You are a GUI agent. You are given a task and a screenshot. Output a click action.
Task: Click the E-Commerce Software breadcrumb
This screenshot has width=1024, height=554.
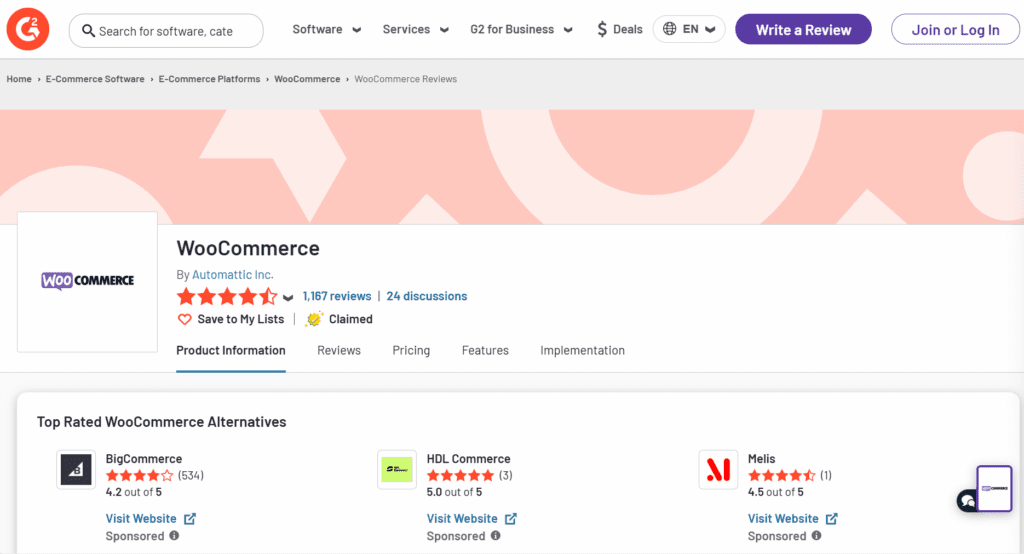point(95,79)
